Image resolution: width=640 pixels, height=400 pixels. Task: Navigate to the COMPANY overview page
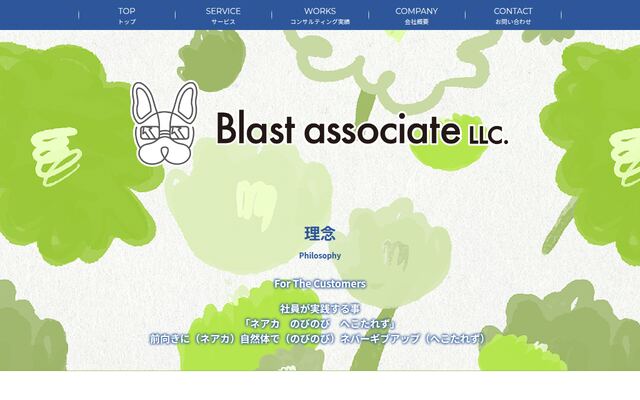(x=416, y=16)
